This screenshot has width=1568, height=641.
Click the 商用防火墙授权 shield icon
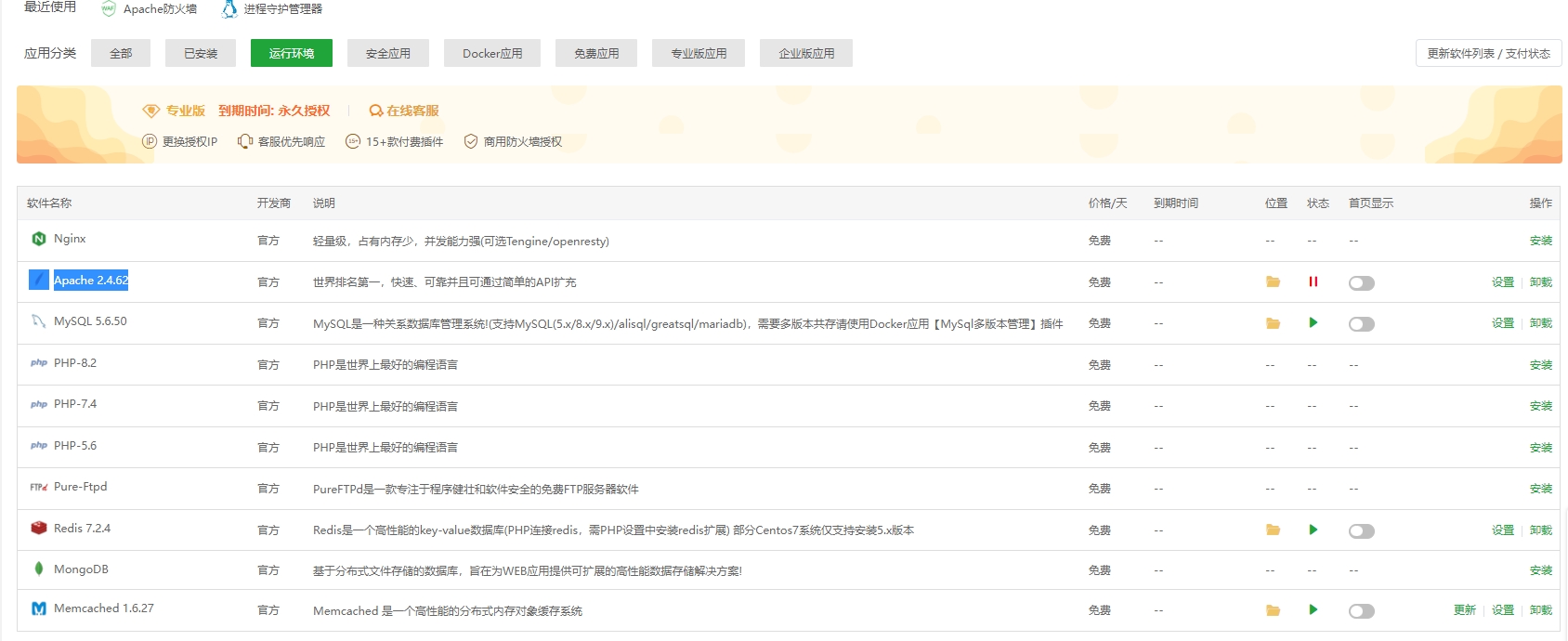coord(471,141)
